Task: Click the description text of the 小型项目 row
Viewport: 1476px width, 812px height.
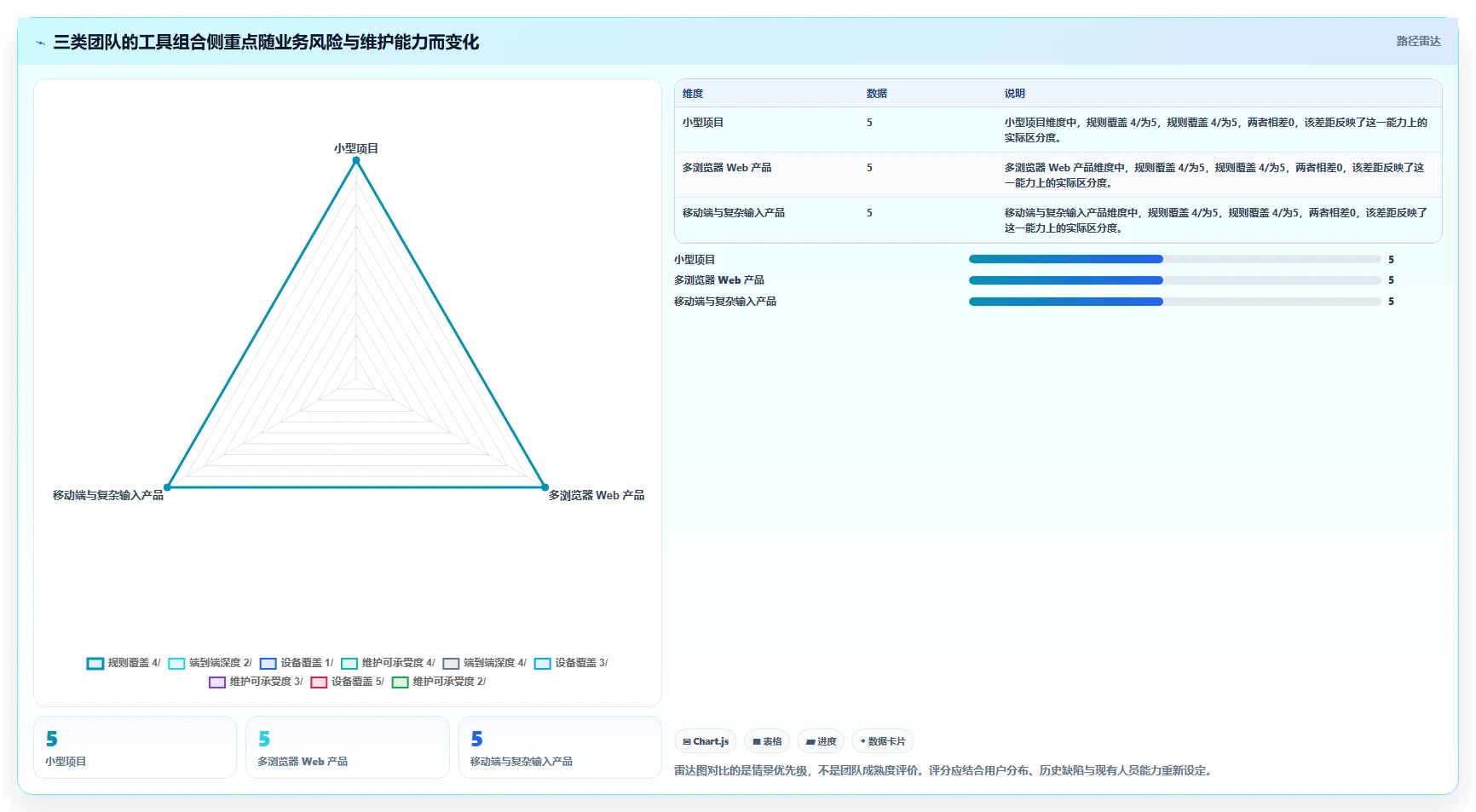Action: pyautogui.click(x=1216, y=130)
